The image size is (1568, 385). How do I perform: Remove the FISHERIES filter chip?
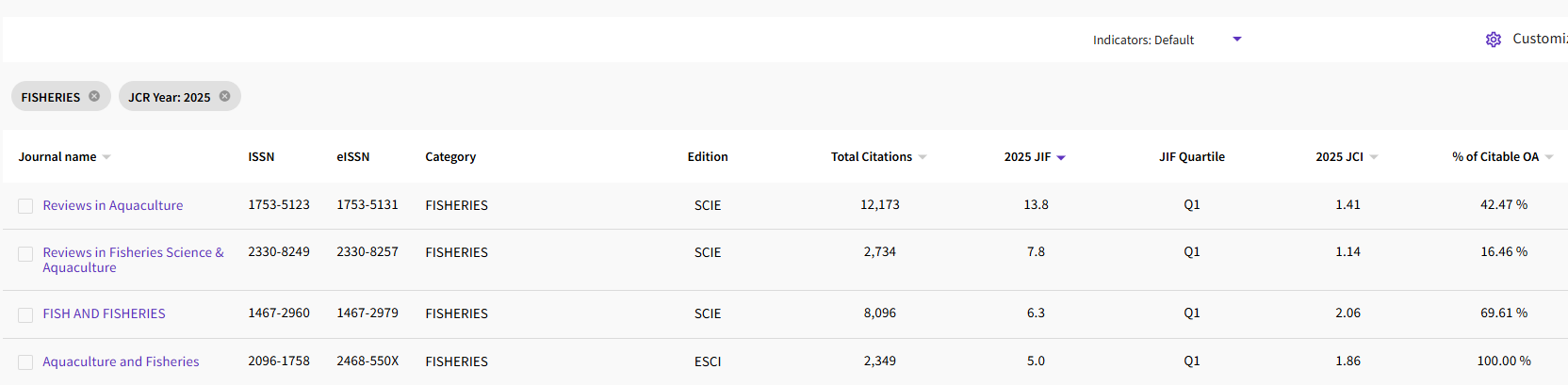click(94, 96)
